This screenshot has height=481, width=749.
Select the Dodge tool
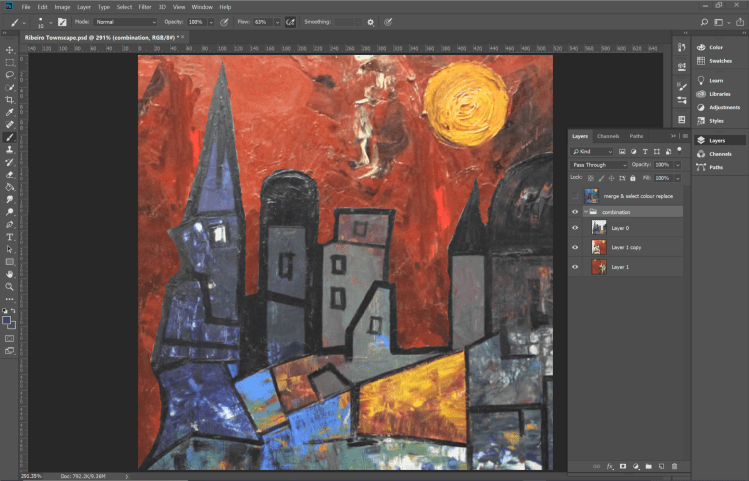point(10,212)
